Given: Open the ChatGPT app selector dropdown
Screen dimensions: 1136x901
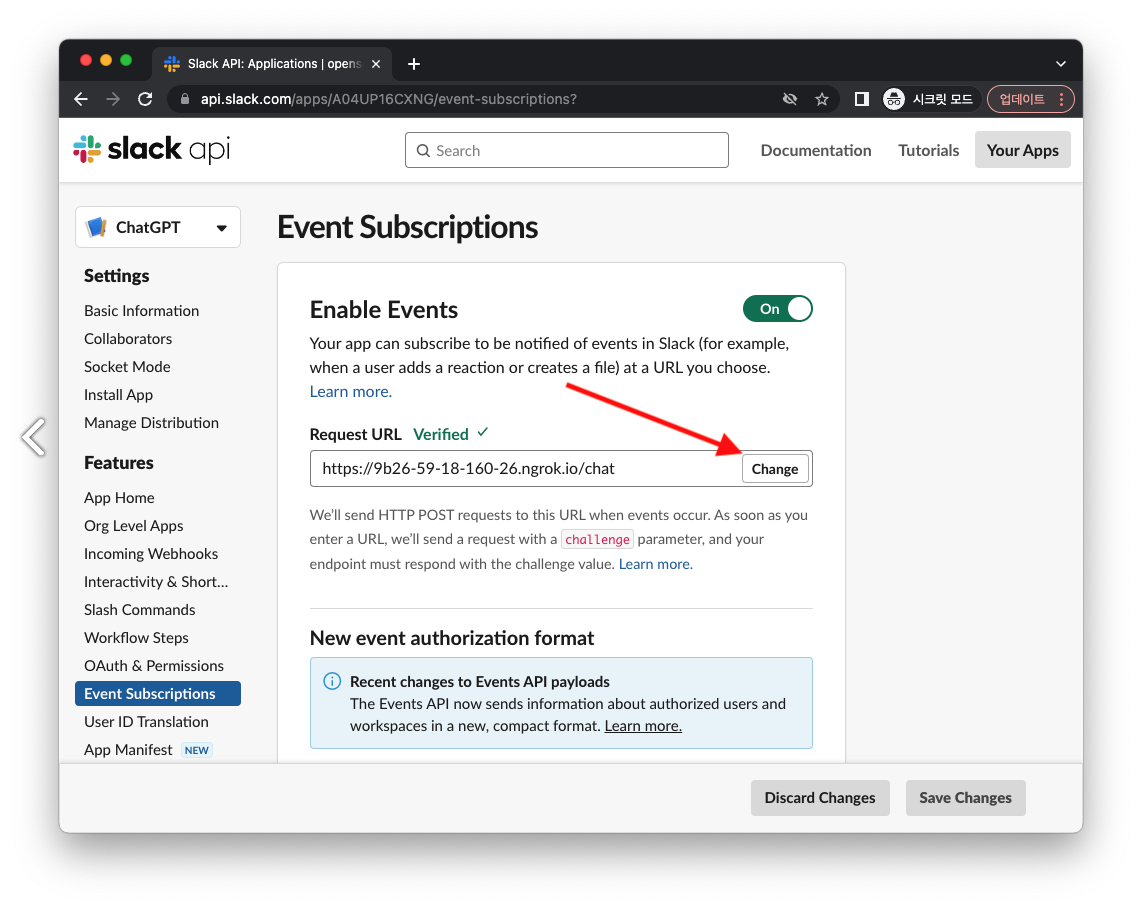Looking at the screenshot, I should click(x=158, y=227).
